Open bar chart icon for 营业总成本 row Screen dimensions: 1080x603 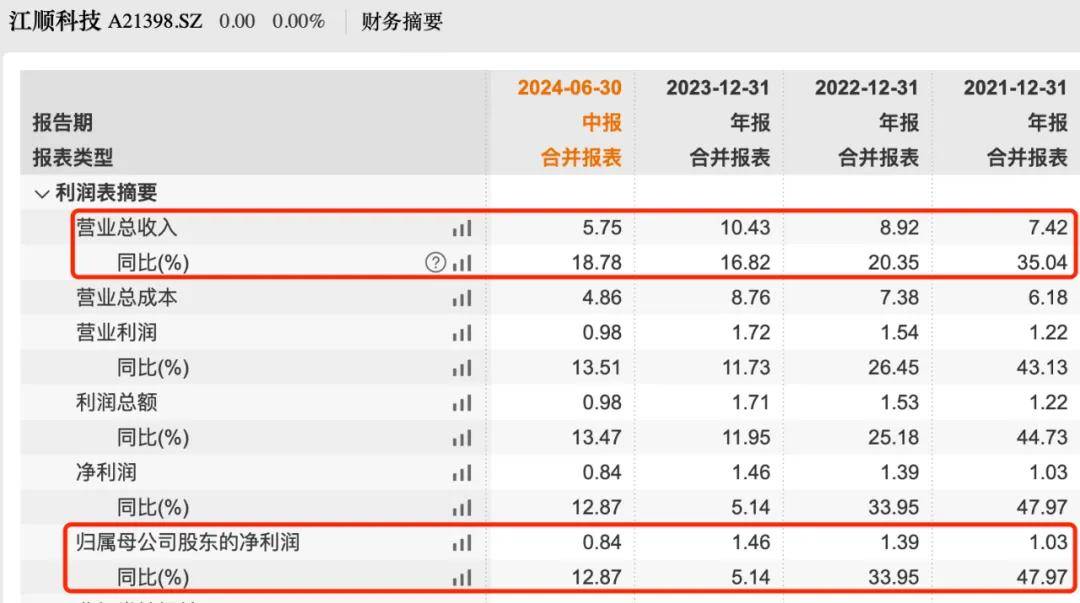coord(462,298)
